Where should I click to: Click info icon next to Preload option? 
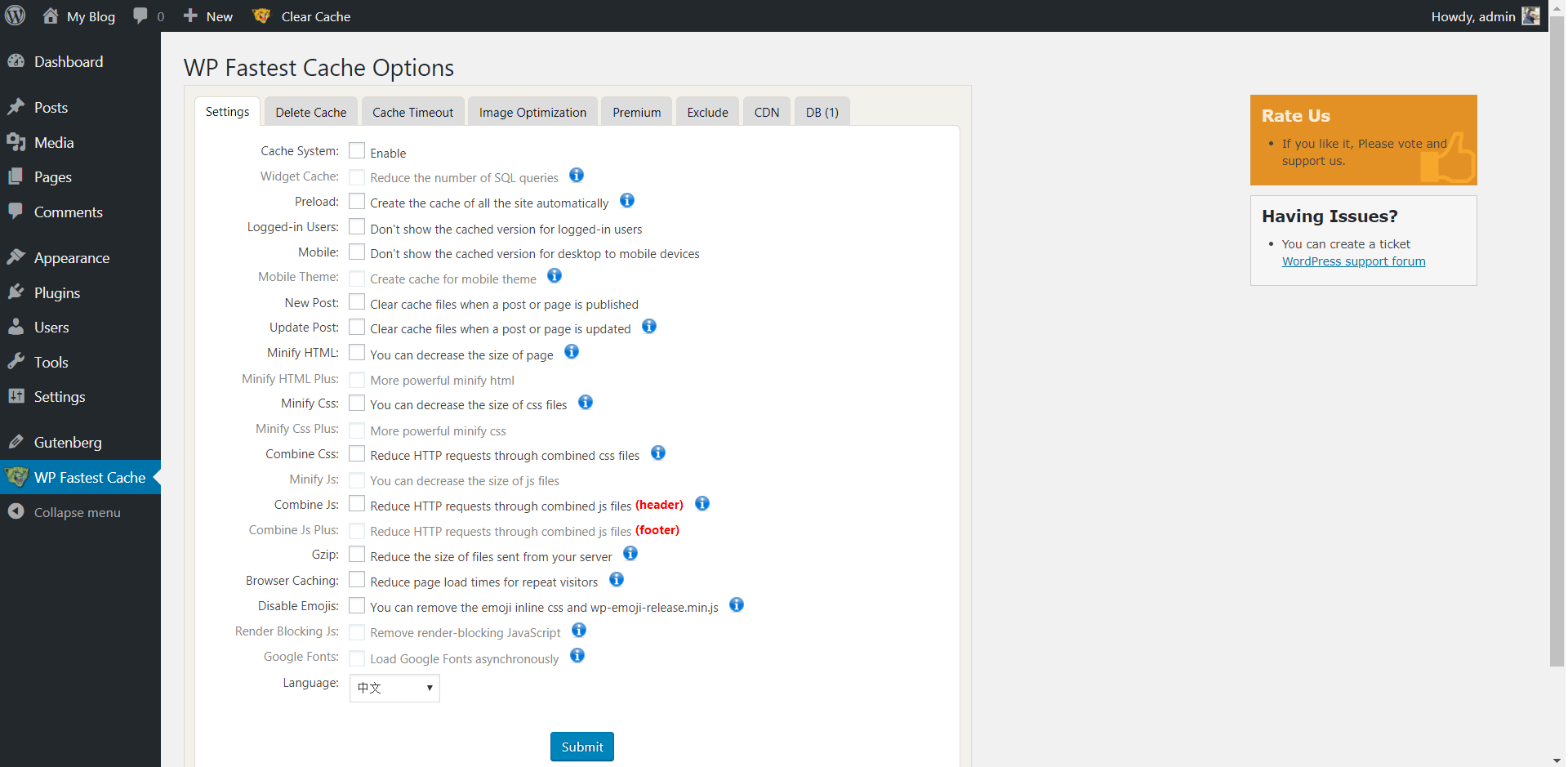pyautogui.click(x=627, y=200)
